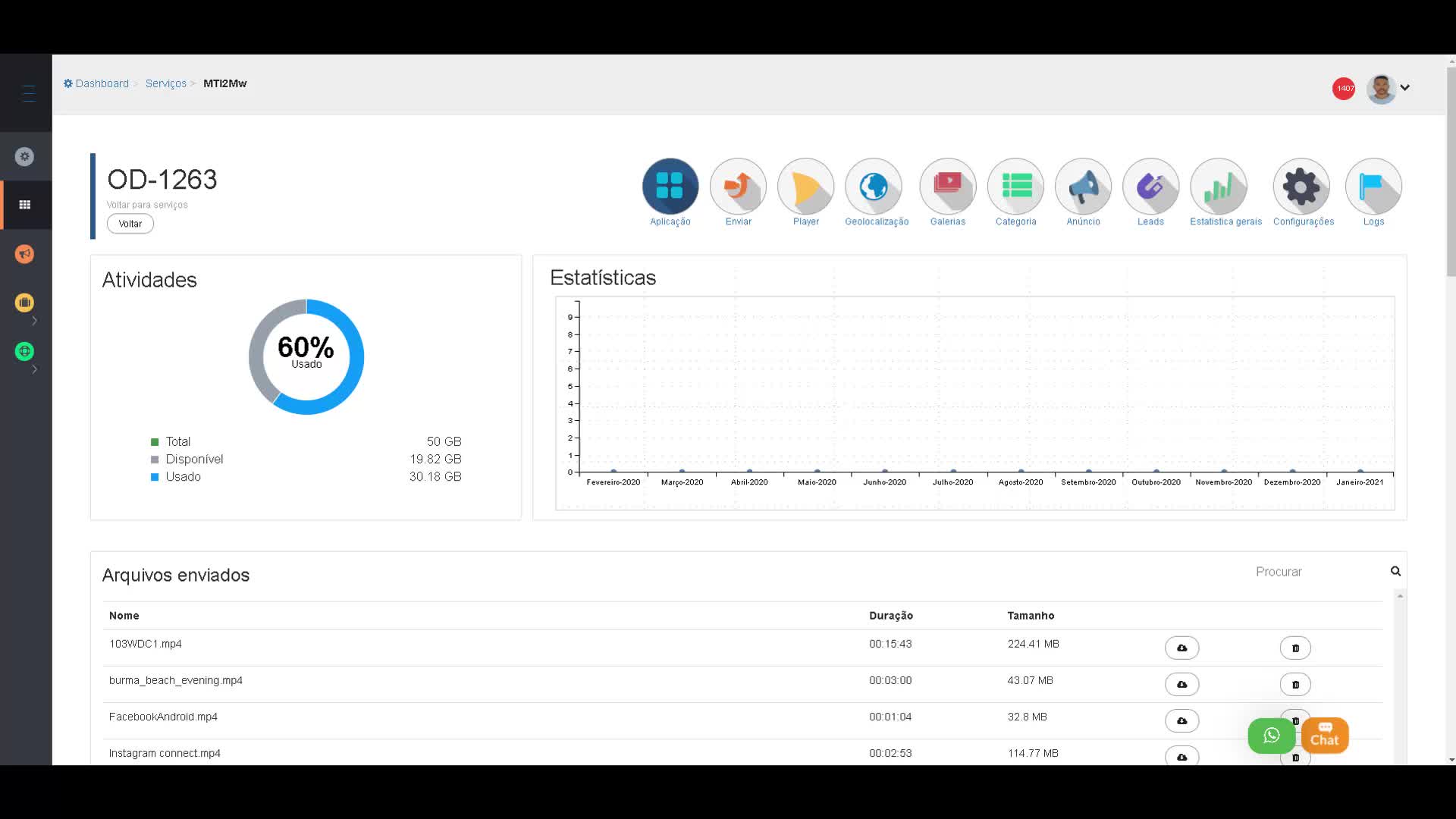This screenshot has height=819, width=1456.
Task: Expand the briefcase sidebar submenu chevron
Action: point(34,321)
